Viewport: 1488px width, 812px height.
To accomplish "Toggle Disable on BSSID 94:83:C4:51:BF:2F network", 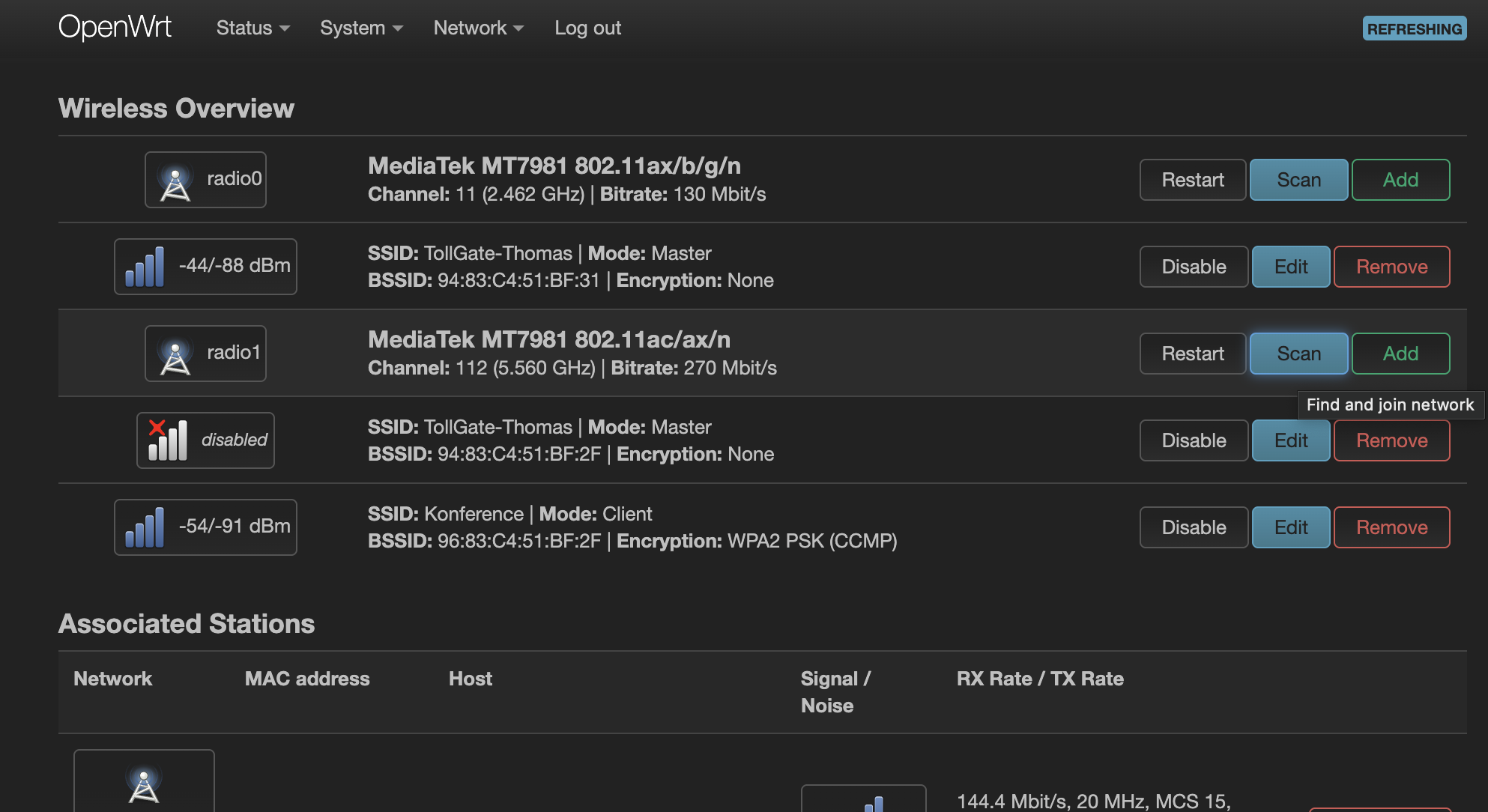I will pyautogui.click(x=1193, y=440).
